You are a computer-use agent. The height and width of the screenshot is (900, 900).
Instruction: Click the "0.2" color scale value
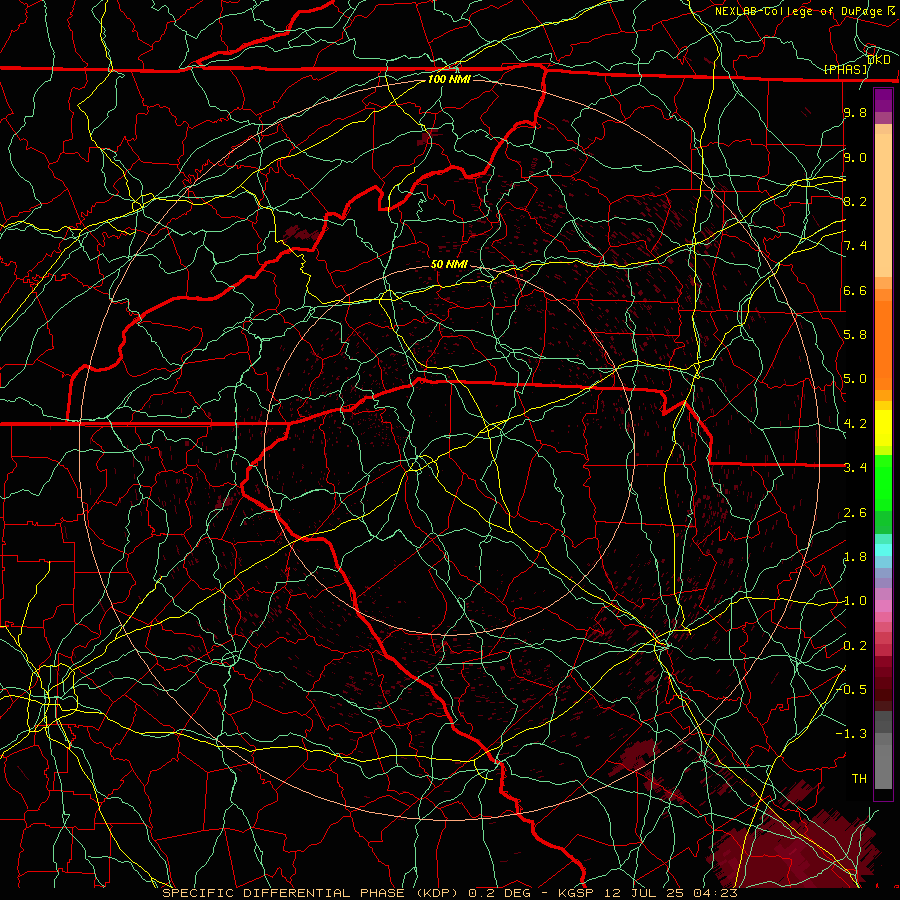(855, 646)
